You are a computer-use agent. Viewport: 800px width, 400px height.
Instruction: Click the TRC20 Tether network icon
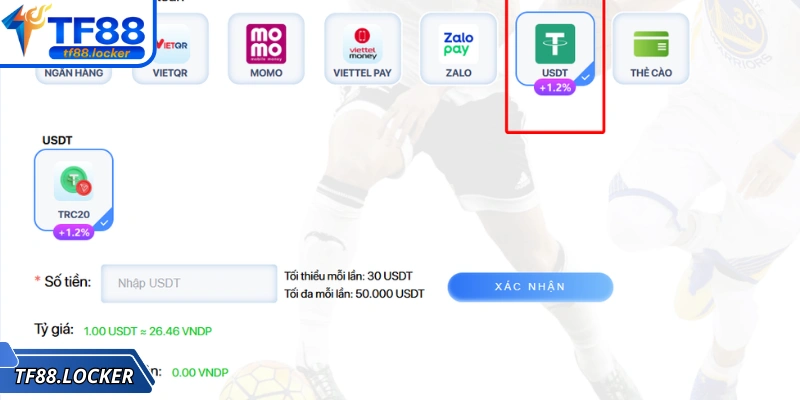(x=73, y=181)
